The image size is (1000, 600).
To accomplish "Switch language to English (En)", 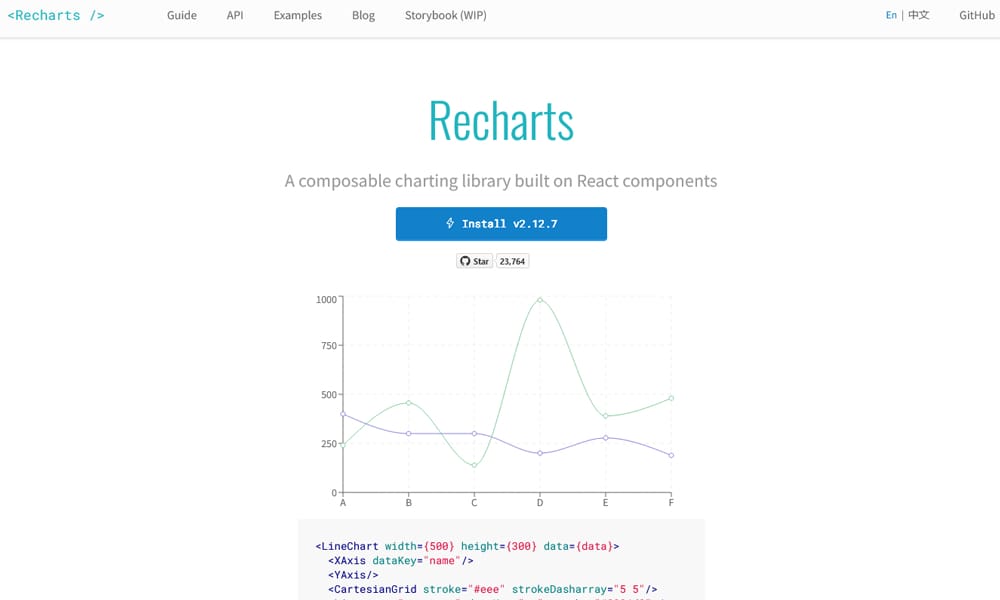I will pos(891,16).
